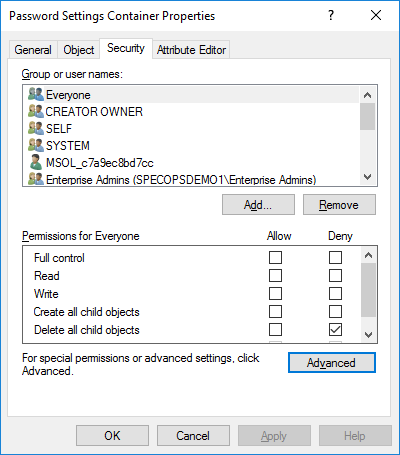Image resolution: width=400 pixels, height=455 pixels.
Task: Select the Everyone group icon
Action: coord(36,94)
